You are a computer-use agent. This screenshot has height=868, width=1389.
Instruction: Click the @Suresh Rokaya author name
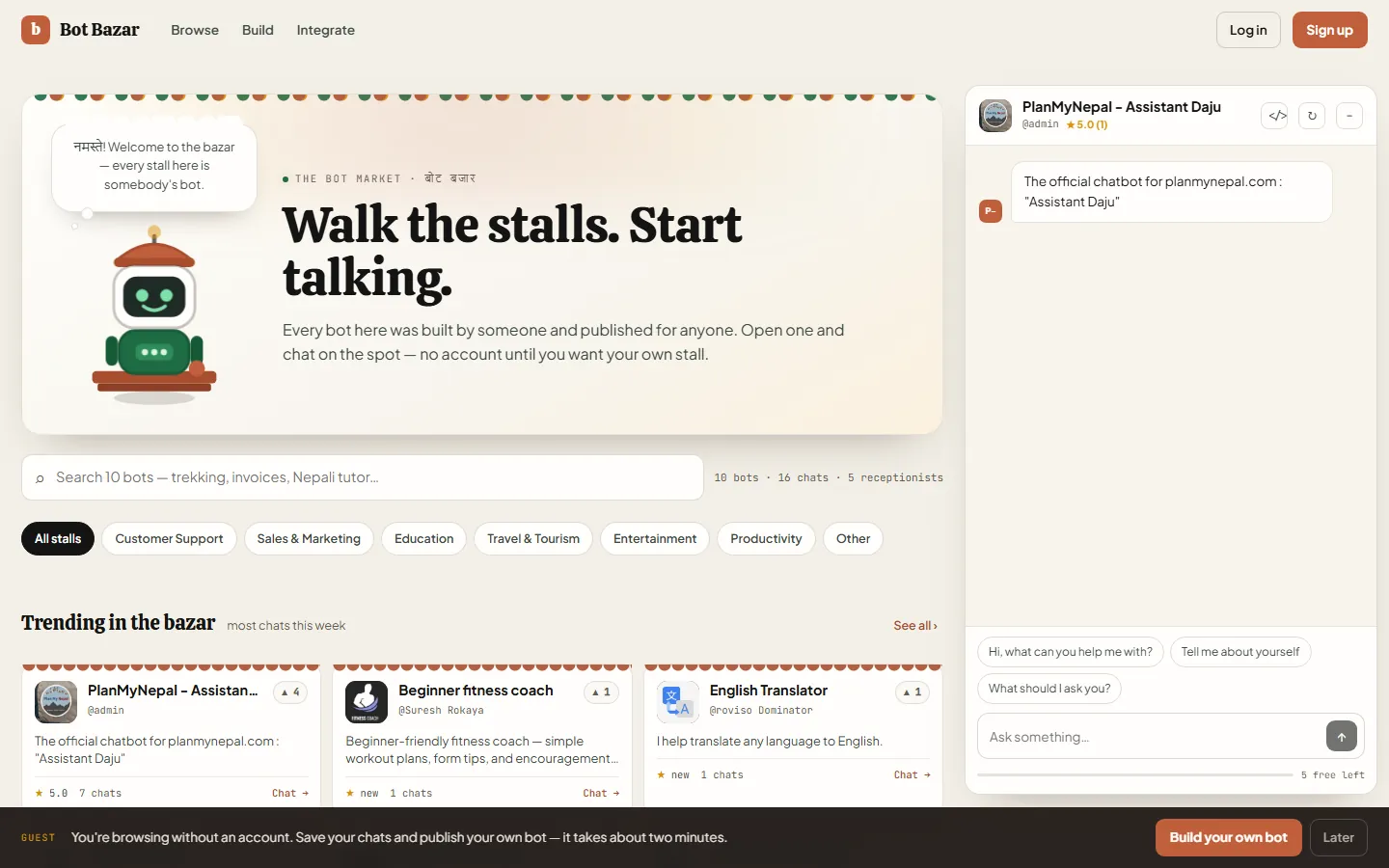pos(441,710)
